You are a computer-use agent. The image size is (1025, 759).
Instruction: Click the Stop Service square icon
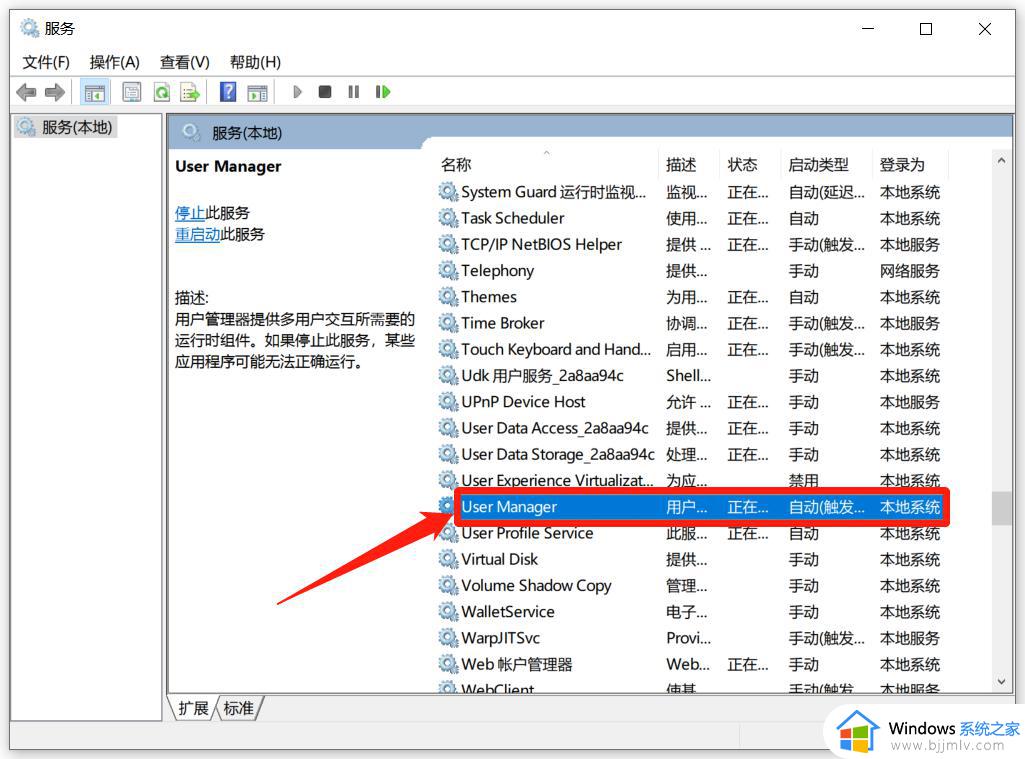(325, 92)
